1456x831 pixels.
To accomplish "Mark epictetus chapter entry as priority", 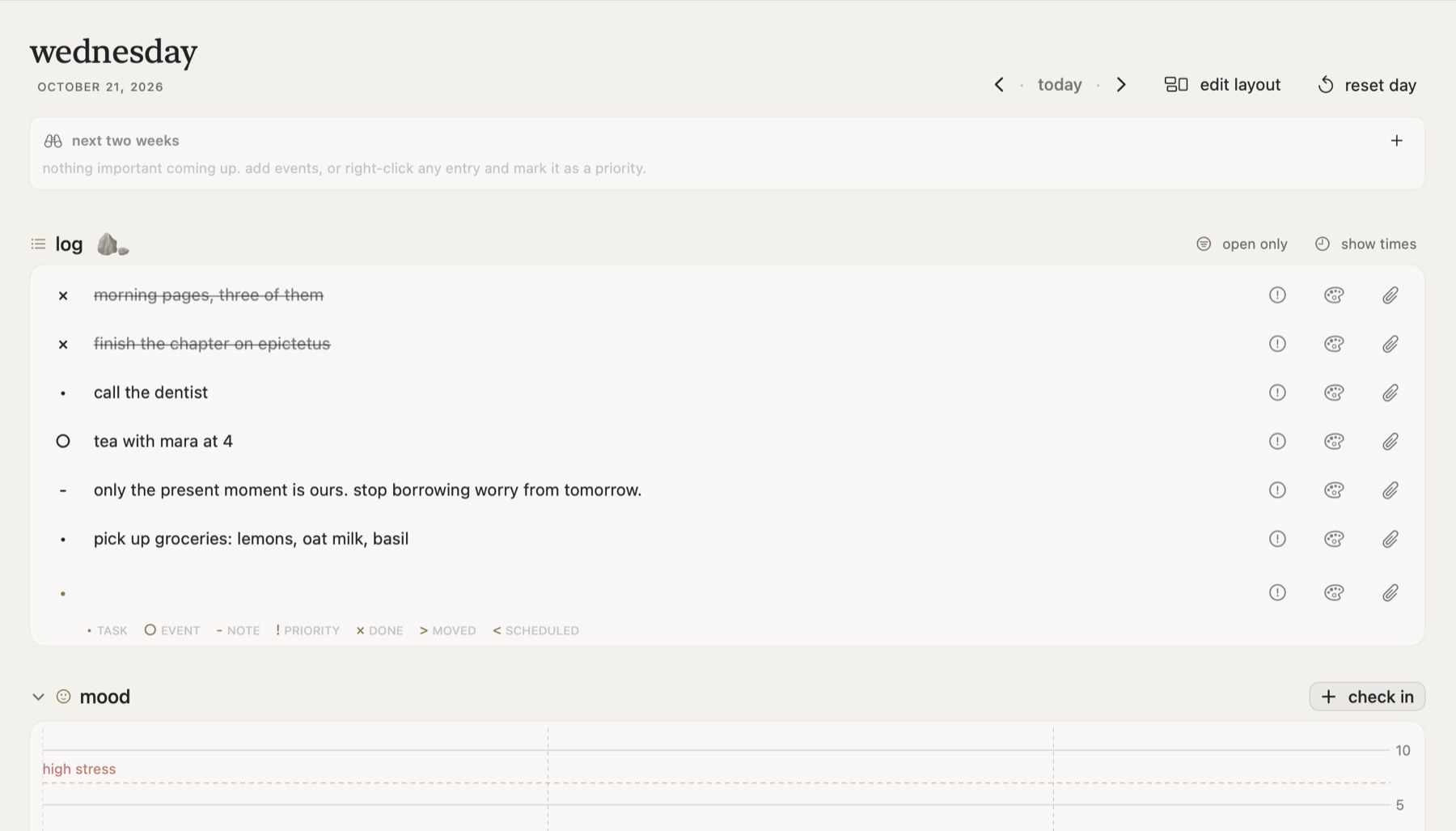I will click(1277, 344).
